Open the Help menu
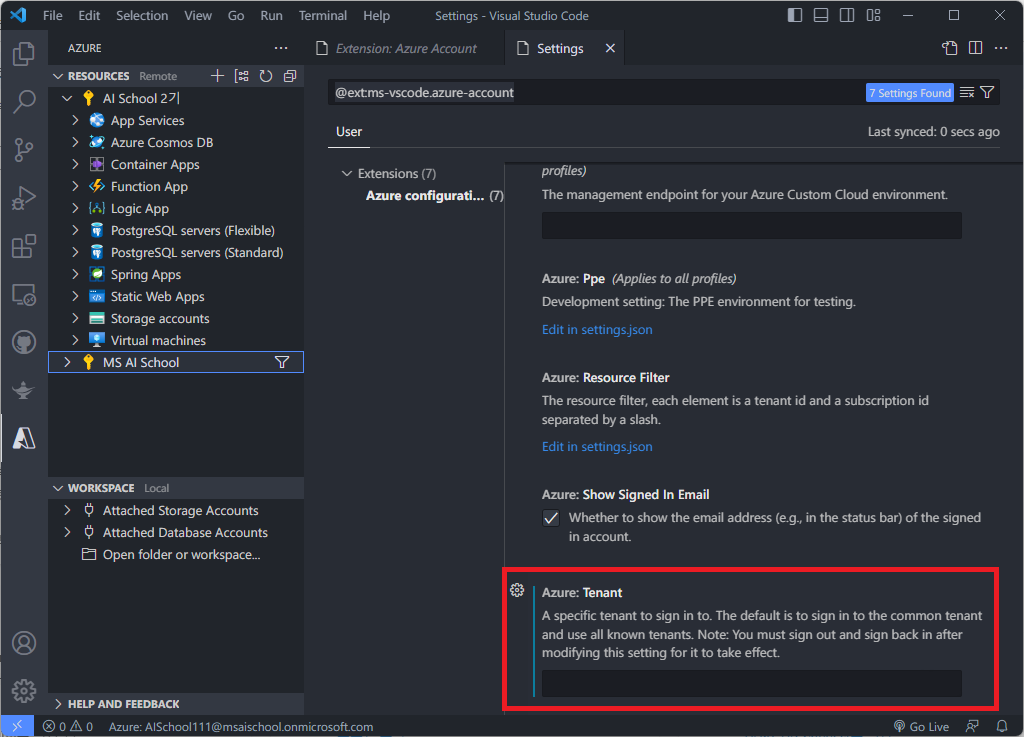This screenshot has height=737, width=1024. pyautogui.click(x=376, y=15)
